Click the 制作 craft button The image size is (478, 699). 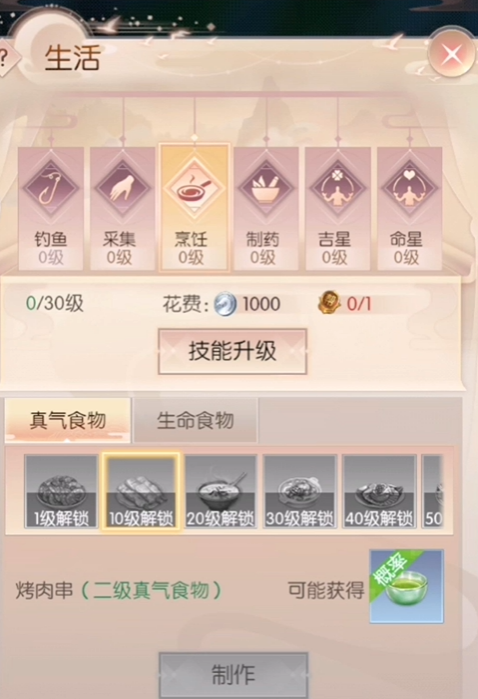click(233, 675)
